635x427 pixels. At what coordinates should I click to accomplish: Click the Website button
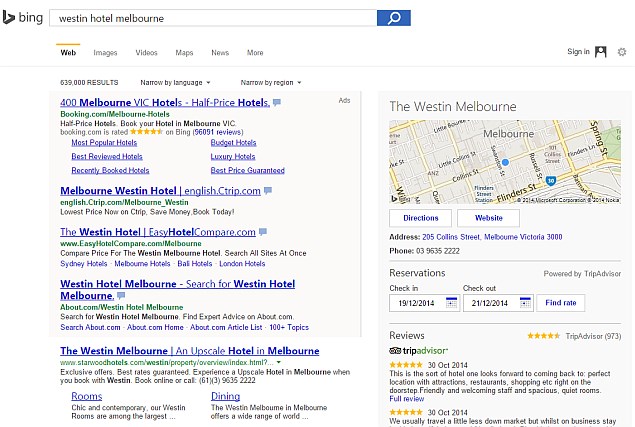tap(488, 218)
